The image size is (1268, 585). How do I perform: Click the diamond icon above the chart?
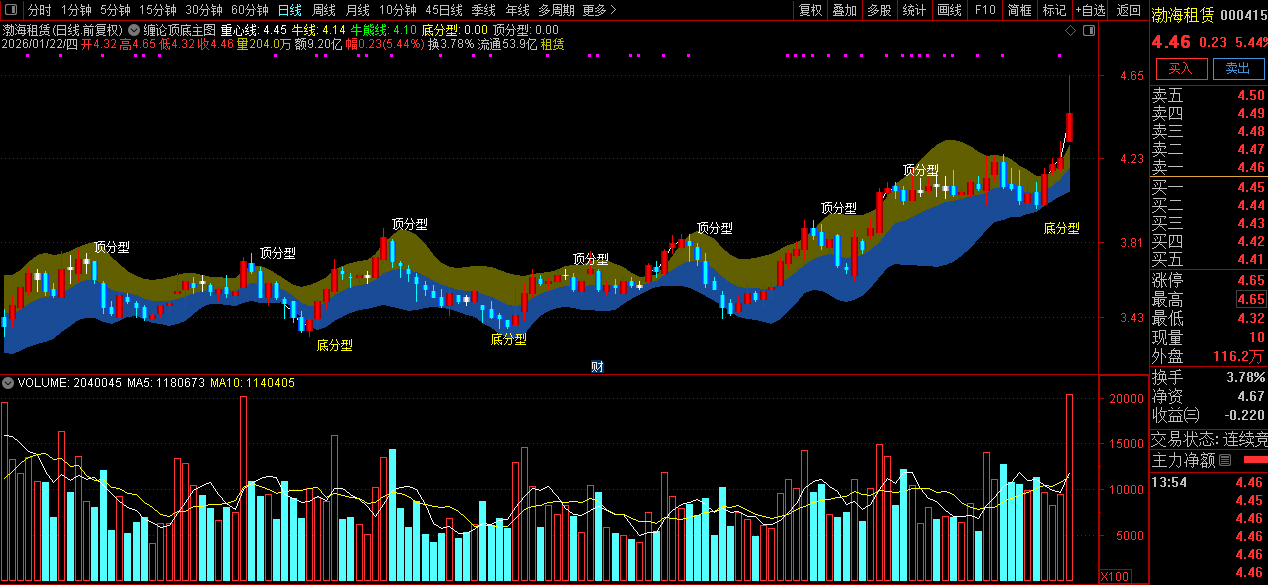1071,31
